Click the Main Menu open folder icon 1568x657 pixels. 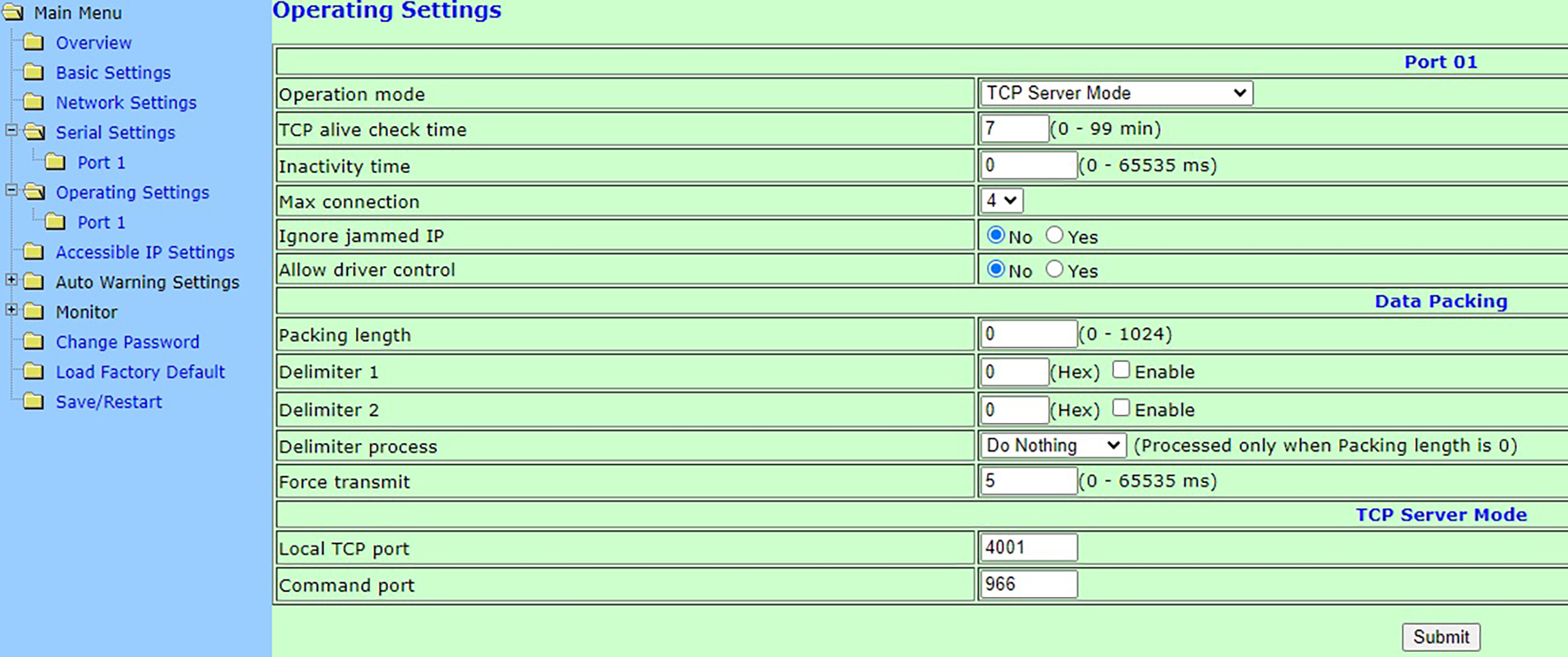tap(13, 13)
